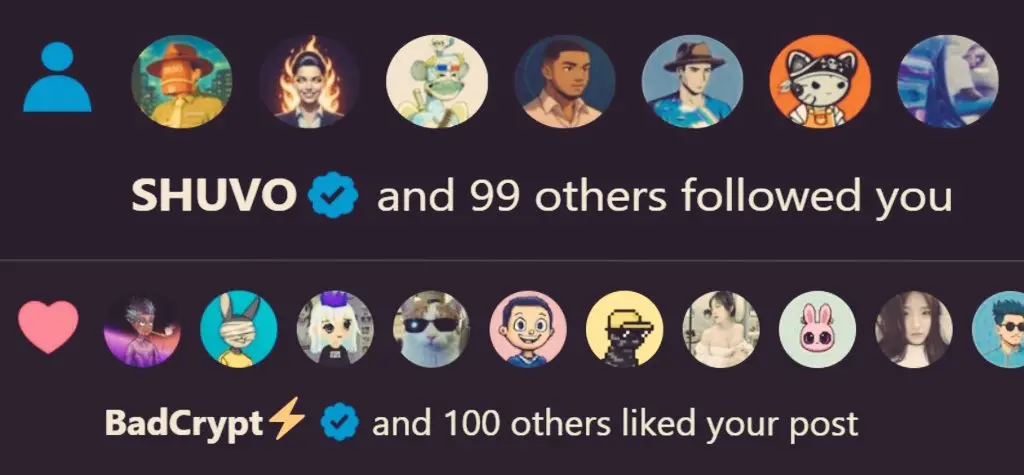This screenshot has width=1024, height=475.
Task: Click the monkey with 3D glasses avatar
Action: pos(437,81)
